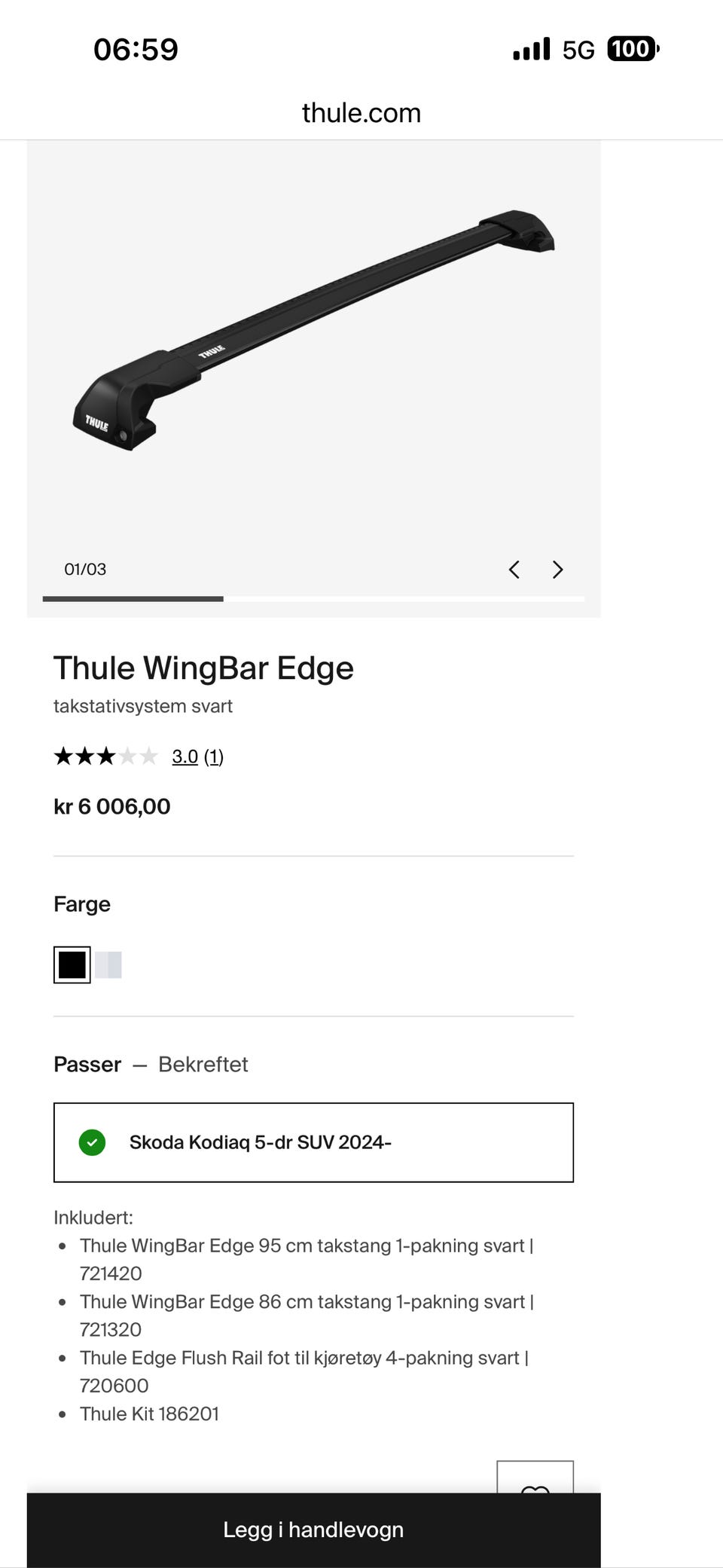
Task: Tap the star rating icons
Action: coord(105,756)
